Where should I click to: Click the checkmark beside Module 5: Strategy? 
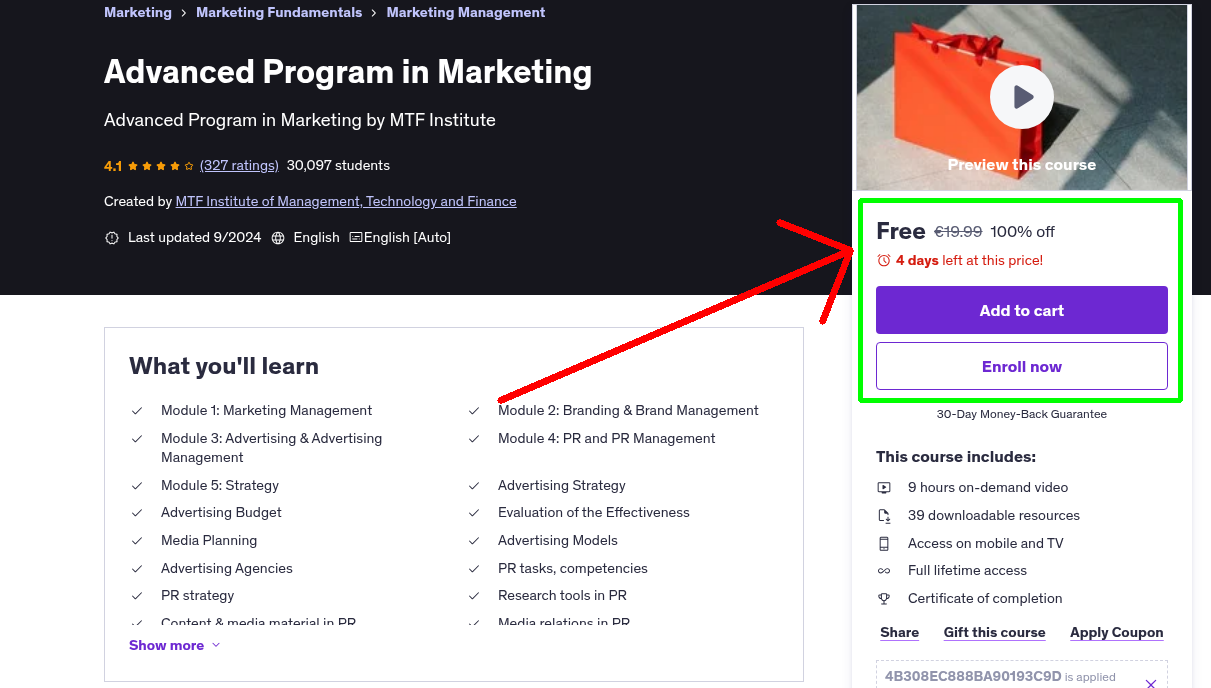point(137,486)
